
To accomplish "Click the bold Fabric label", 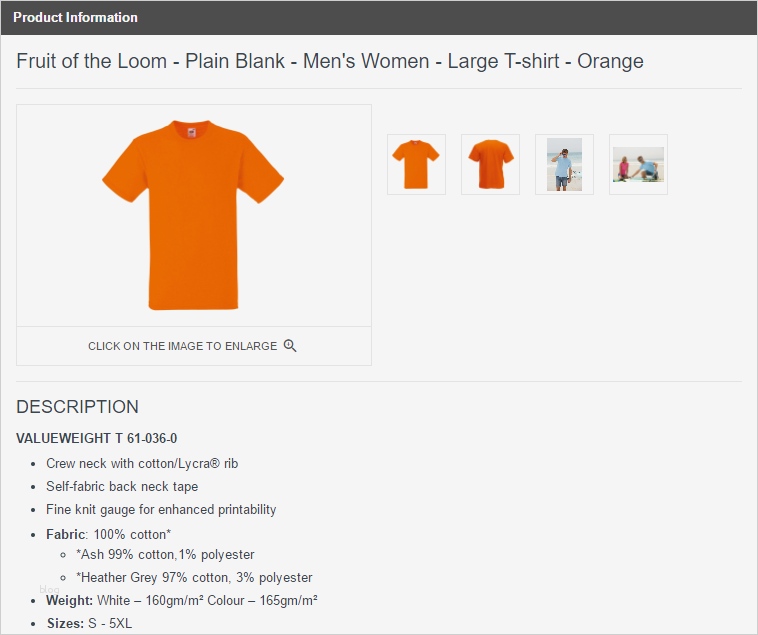I will pos(65,534).
